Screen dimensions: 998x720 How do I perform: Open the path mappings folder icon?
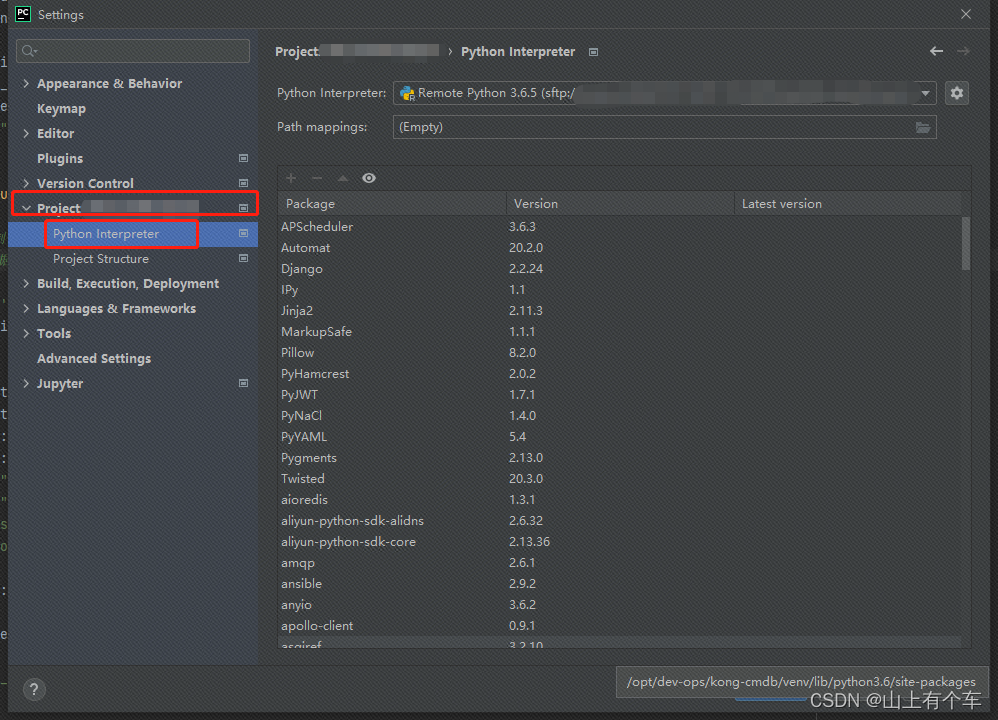point(923,127)
